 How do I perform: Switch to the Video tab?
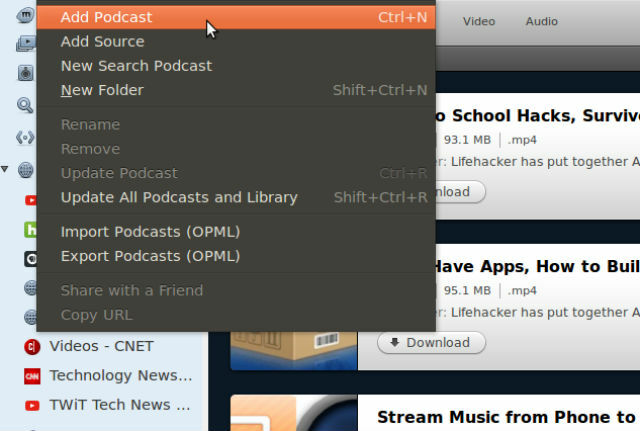pyautogui.click(x=479, y=21)
